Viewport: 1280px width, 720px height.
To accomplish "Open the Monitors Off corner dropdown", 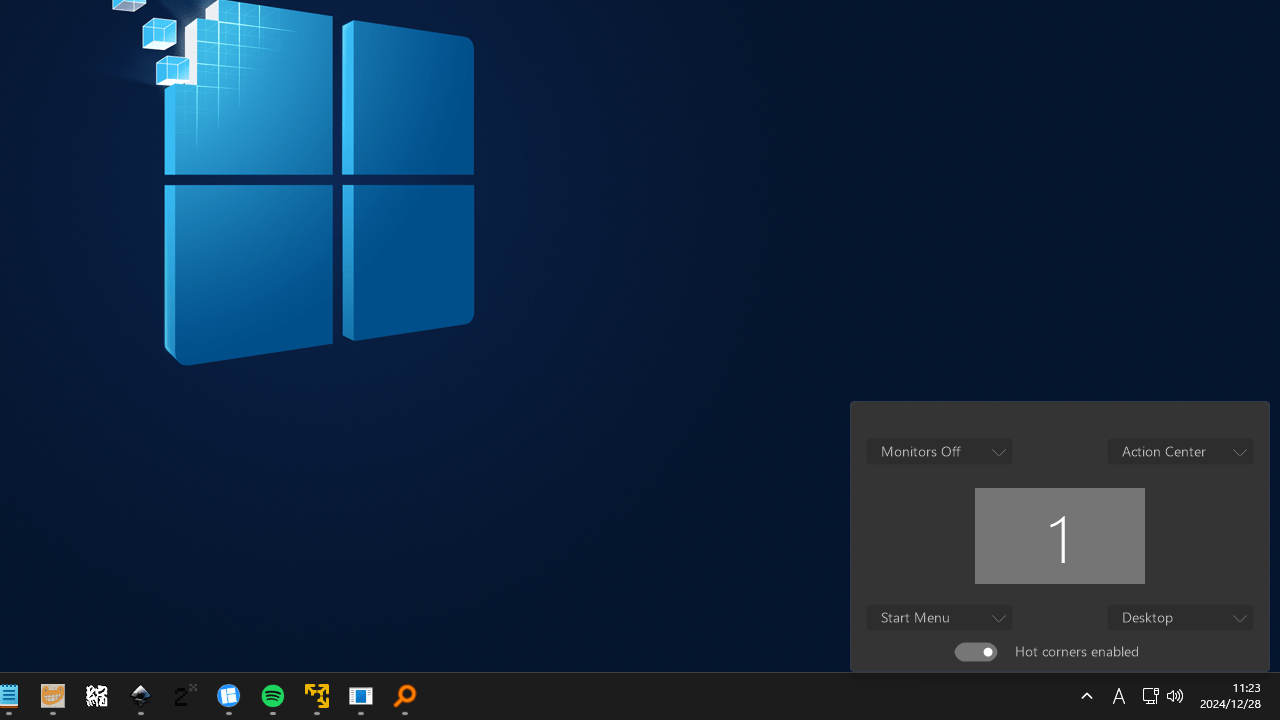I will (x=939, y=452).
